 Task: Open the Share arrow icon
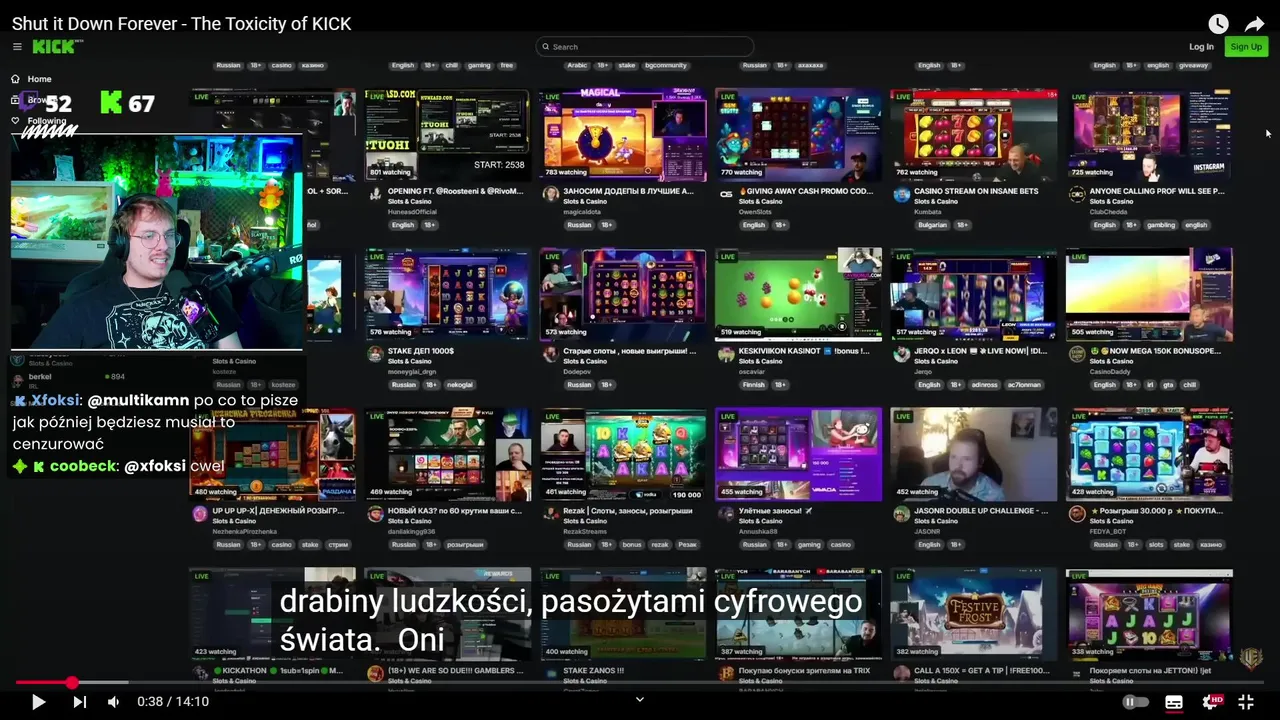click(1254, 24)
